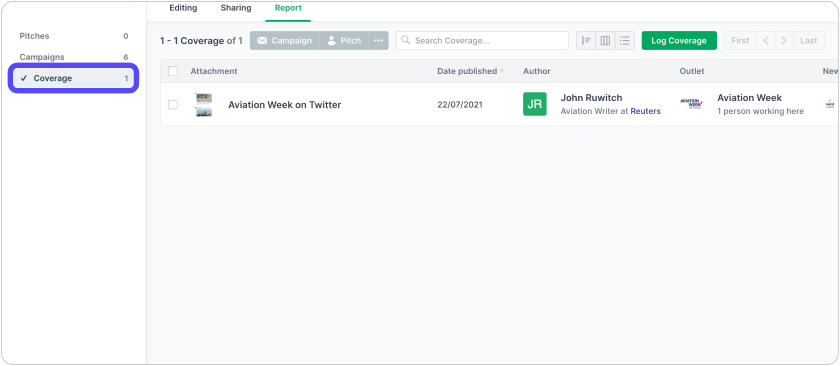The height and width of the screenshot is (366, 840).
Task: Switch to the Sharing tab
Action: (x=236, y=8)
